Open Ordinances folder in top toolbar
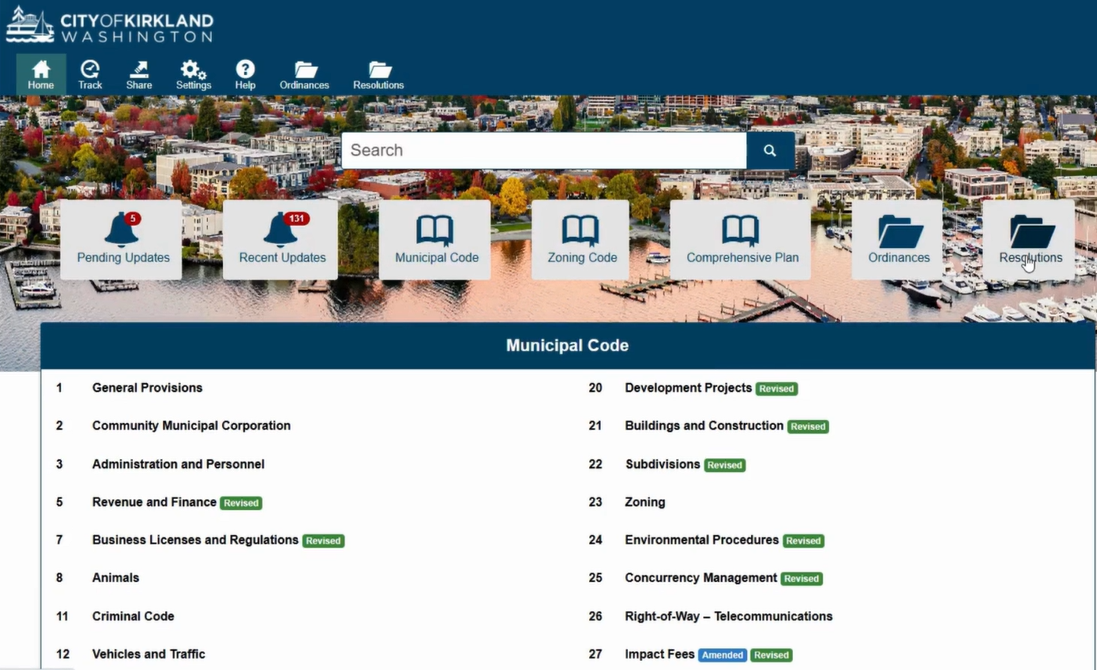The image size is (1097, 670). point(304,75)
